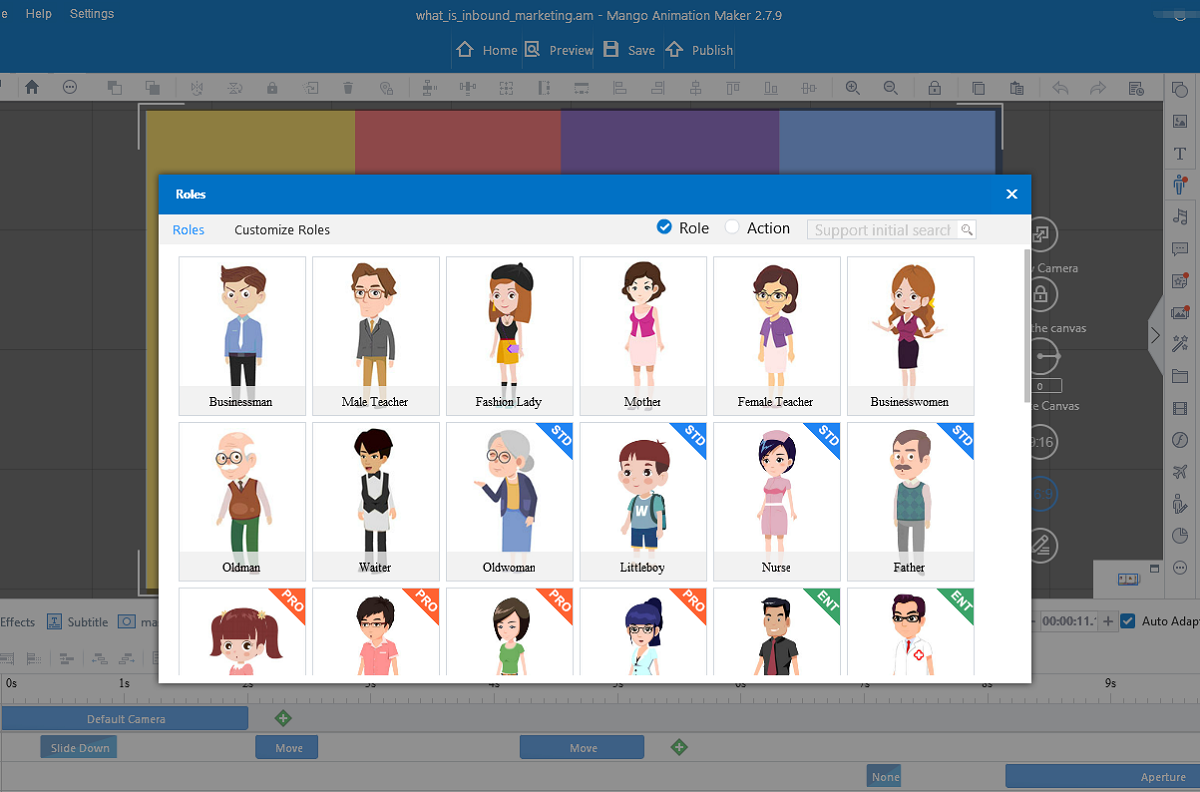This screenshot has width=1200, height=792.
Task: Open the folder library icon in the sidebar
Action: coord(1180,376)
